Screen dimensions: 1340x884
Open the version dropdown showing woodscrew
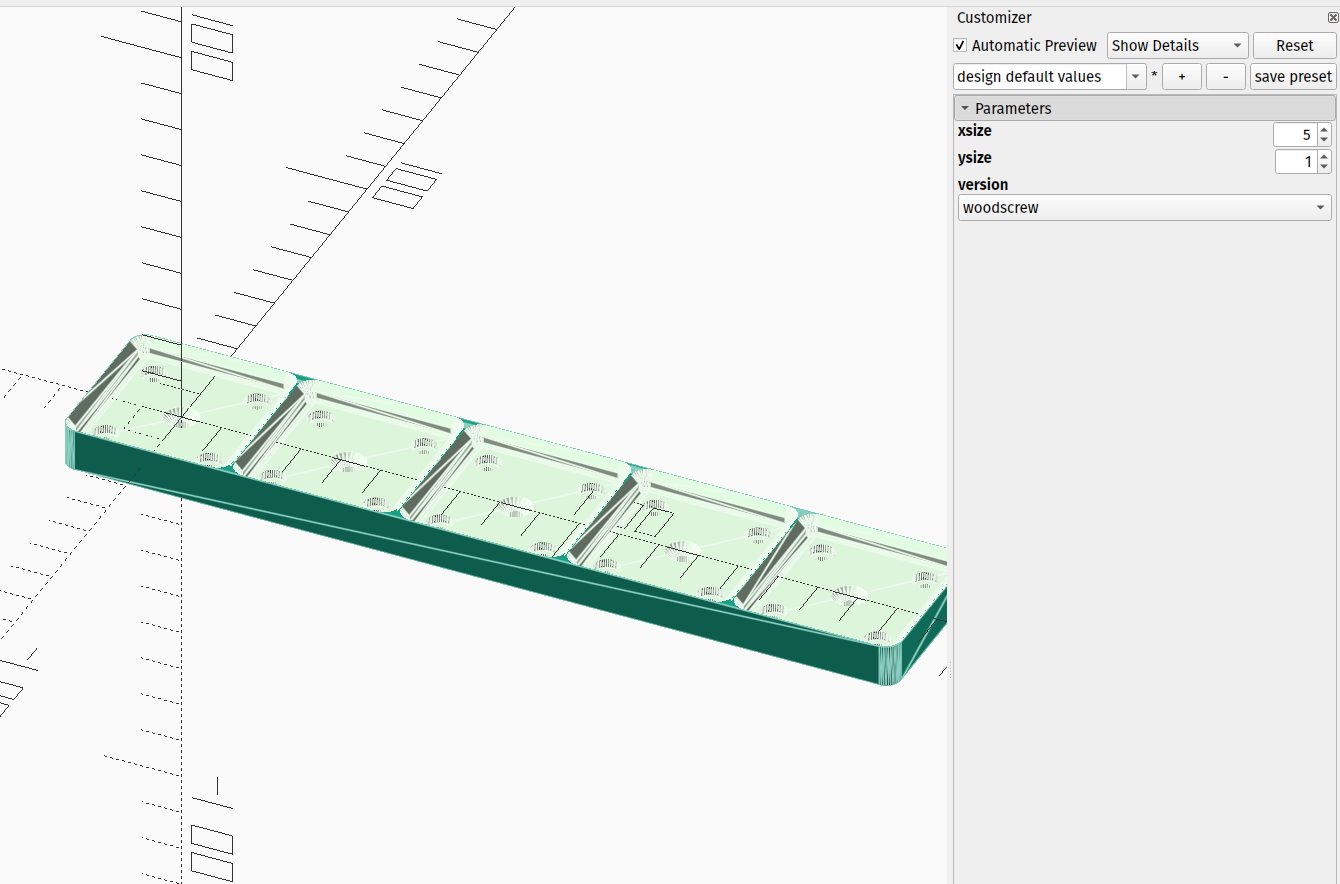click(x=1144, y=207)
